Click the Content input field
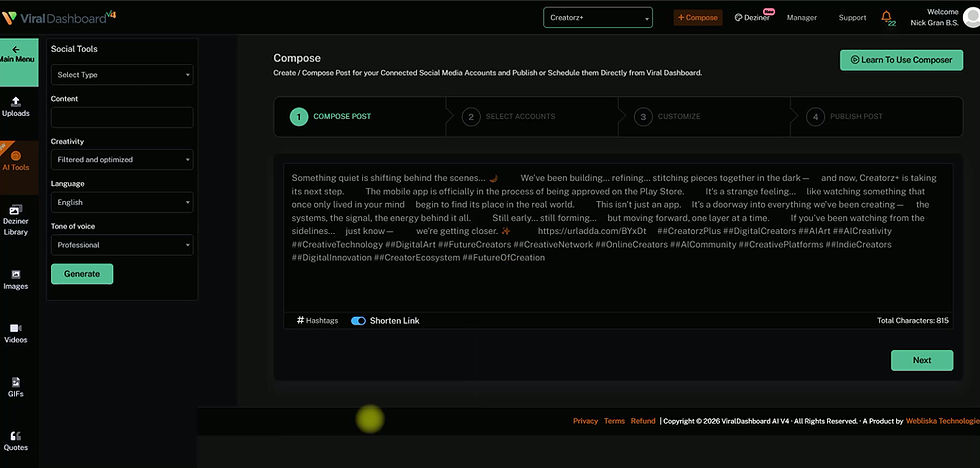This screenshot has height=468, width=980. (x=122, y=117)
